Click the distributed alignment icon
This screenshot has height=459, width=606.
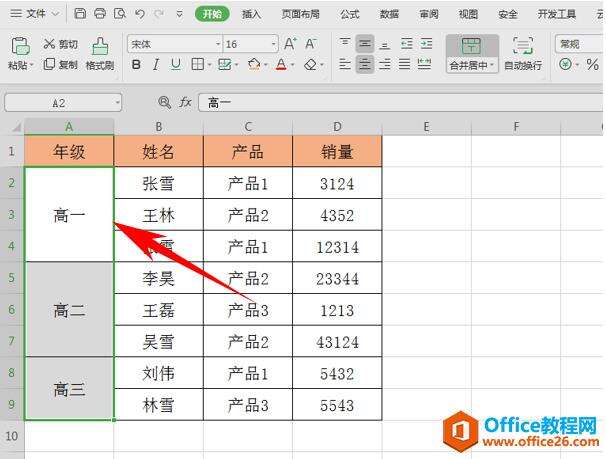click(424, 64)
